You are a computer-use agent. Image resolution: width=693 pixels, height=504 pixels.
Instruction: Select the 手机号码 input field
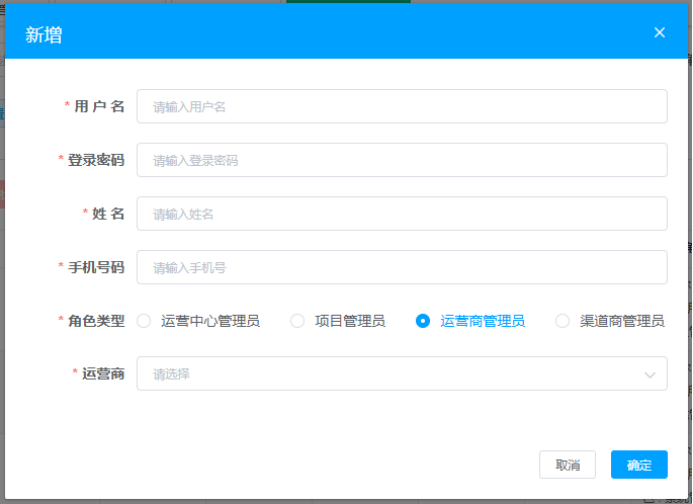click(401, 267)
